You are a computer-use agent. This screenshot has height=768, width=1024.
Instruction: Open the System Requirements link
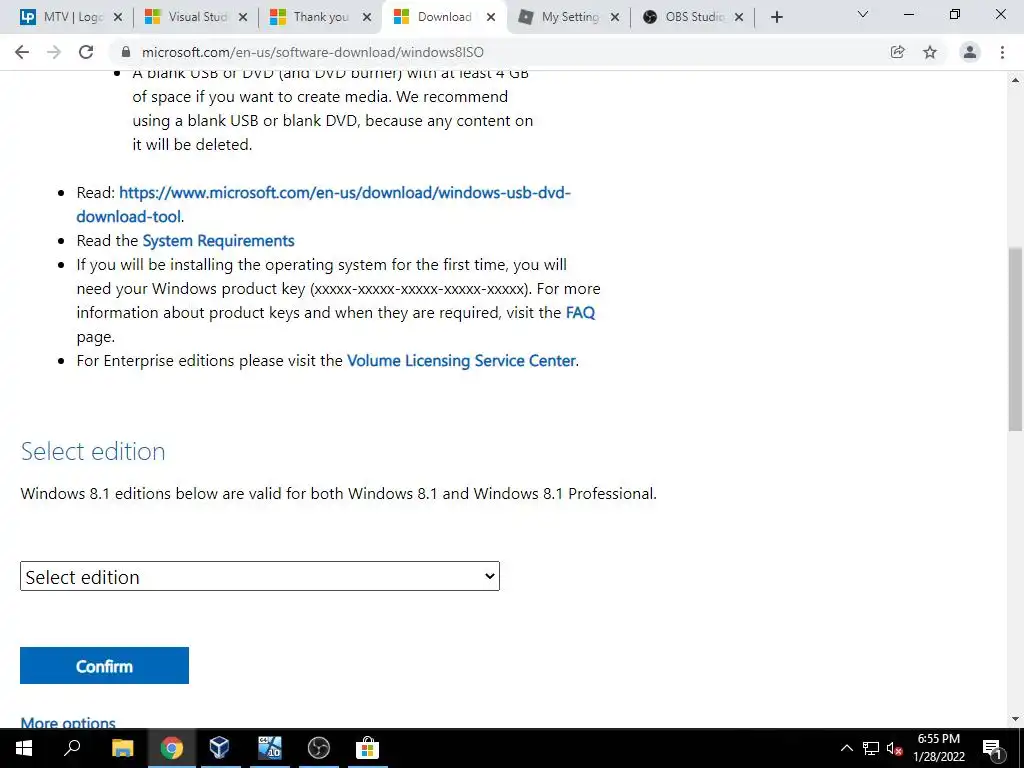pos(218,241)
